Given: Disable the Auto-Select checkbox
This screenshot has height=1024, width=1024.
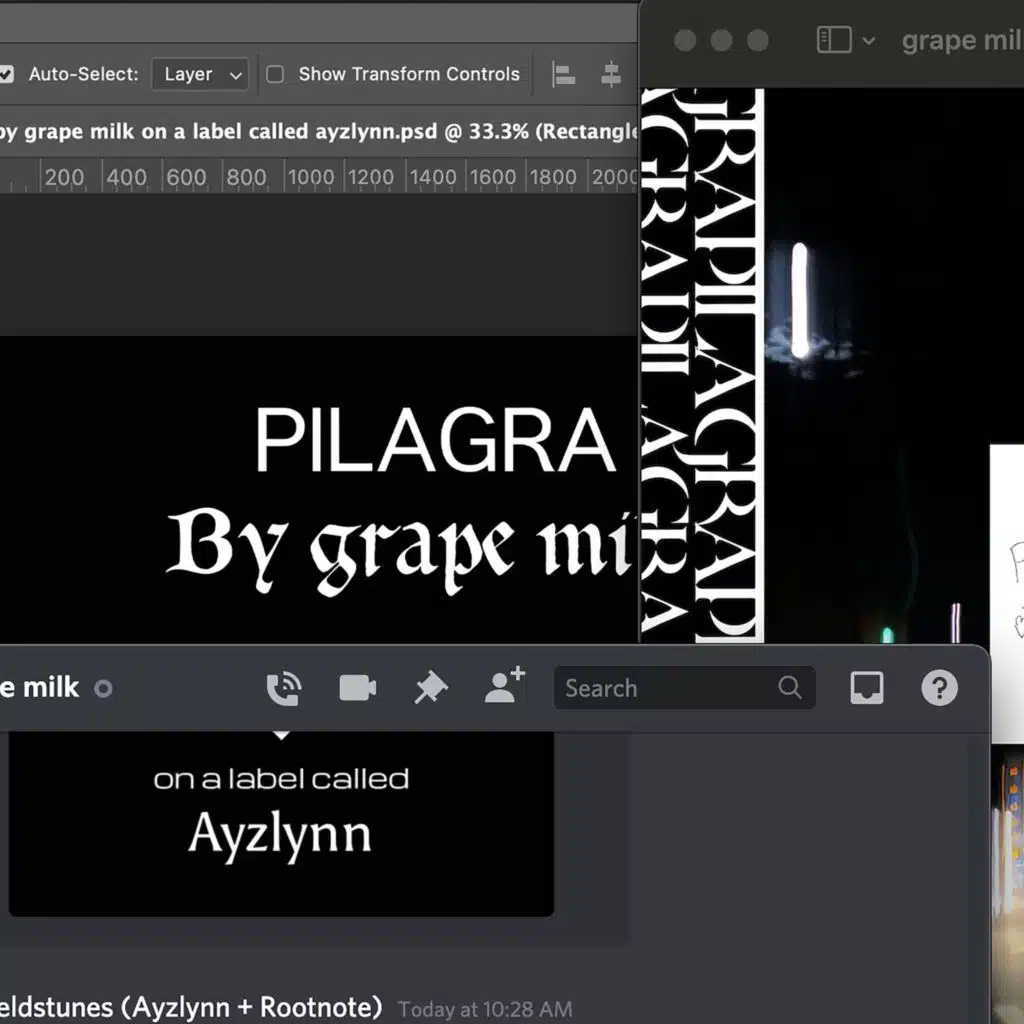Looking at the screenshot, I should pos(7,74).
